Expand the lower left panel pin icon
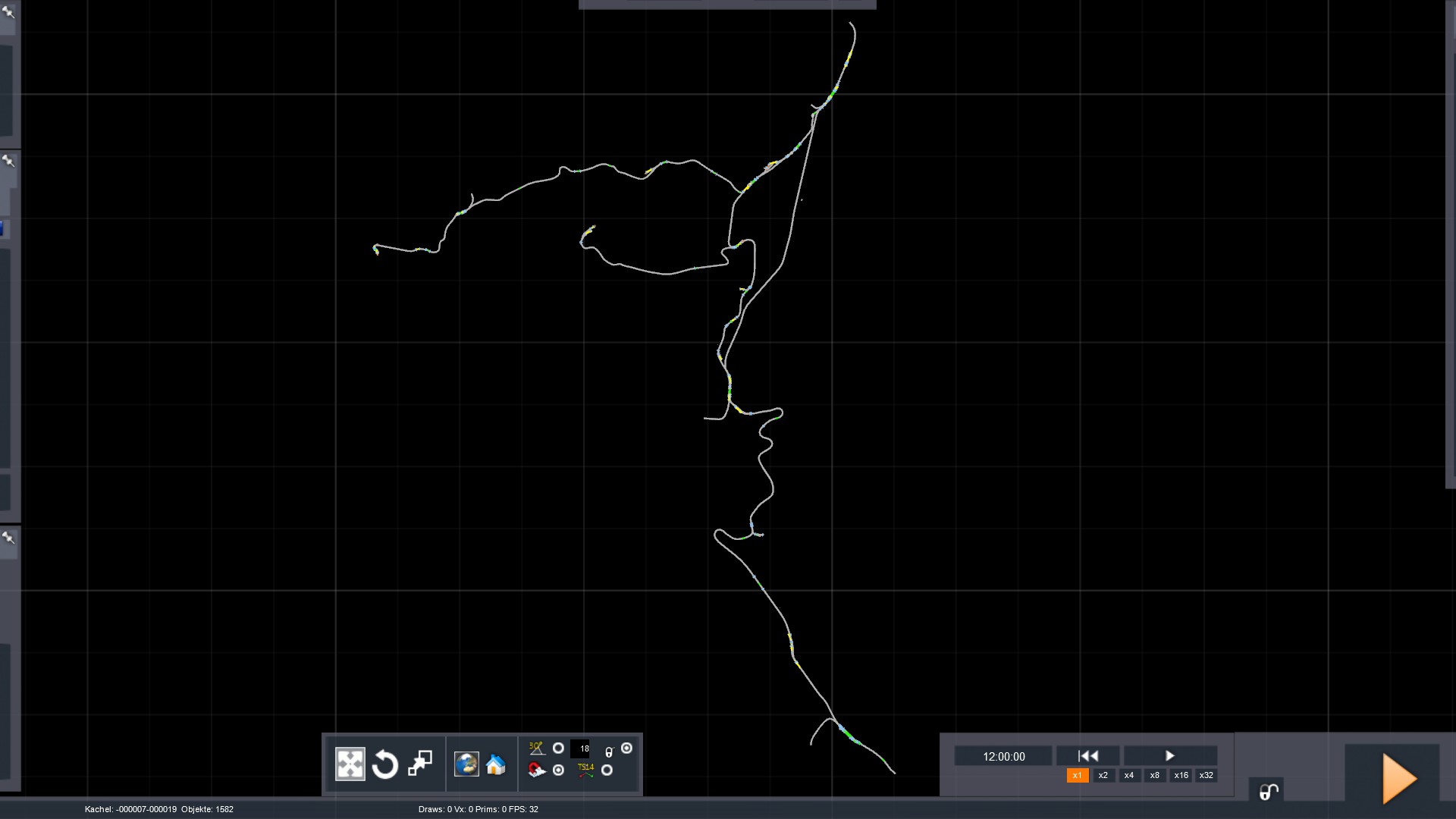Viewport: 1456px width, 819px height. (x=8, y=538)
